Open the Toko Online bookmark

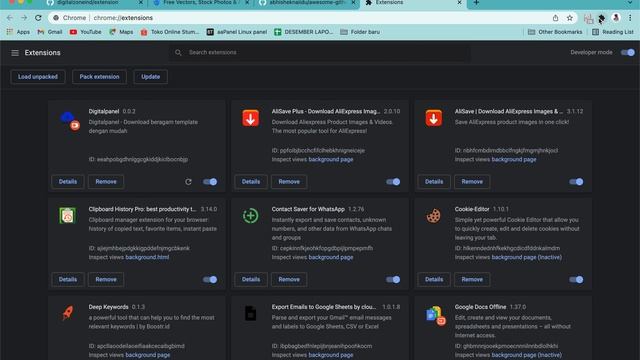[x=170, y=32]
